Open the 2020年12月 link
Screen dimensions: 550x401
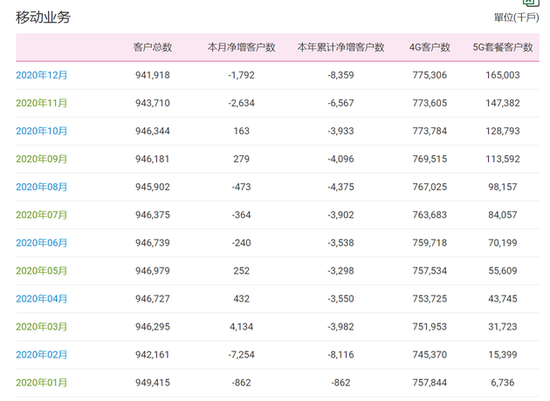tap(41, 75)
